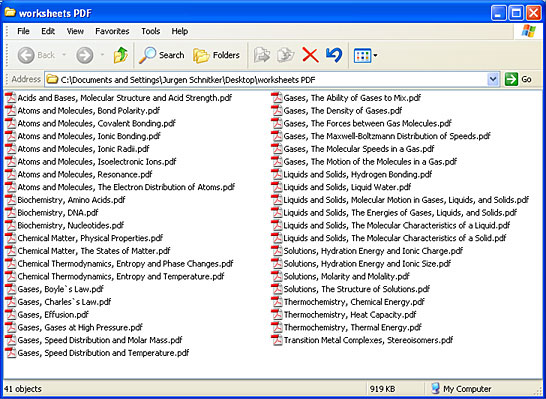Screen dimensions: 546x399
Task: Select 'Solutions, The Structure of Solutions.pdf' filename
Action: [357, 289]
